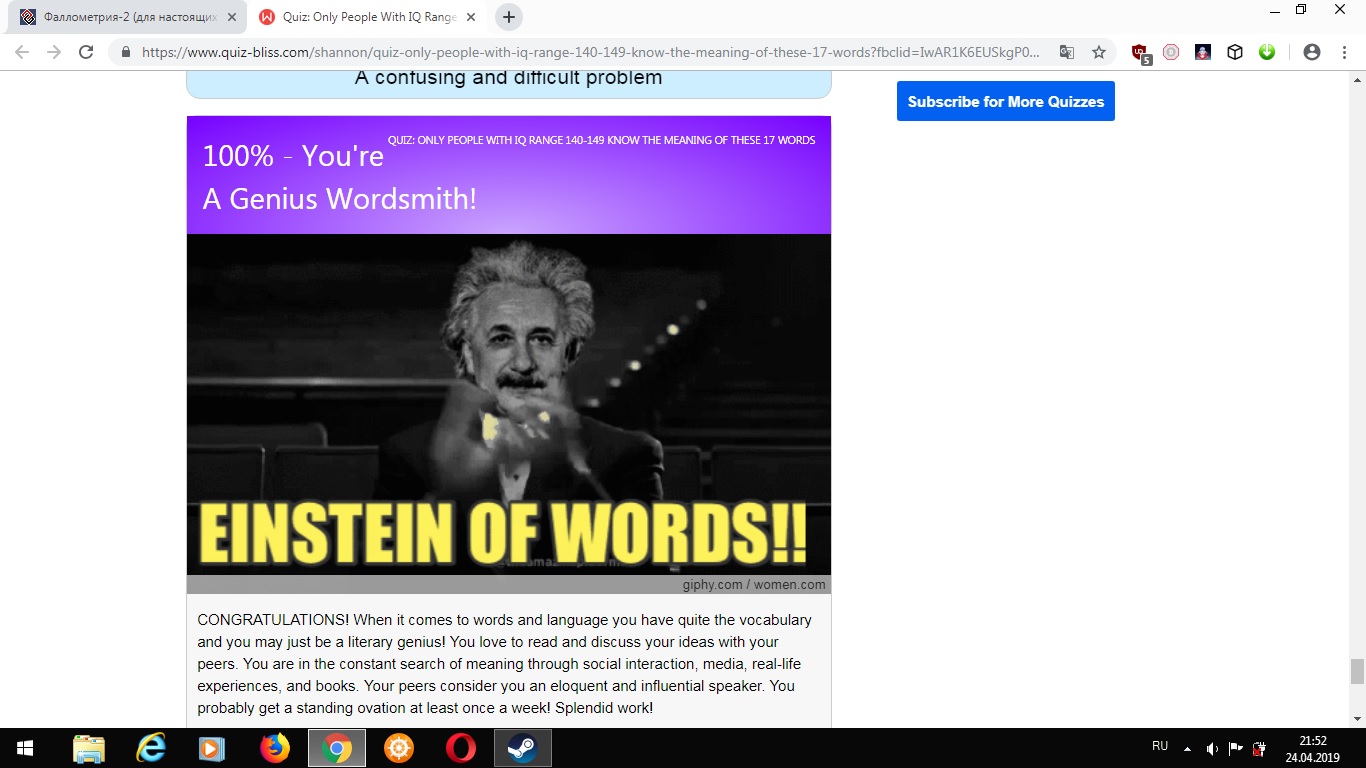Close the Фаллометрия-2 tab
The height and width of the screenshot is (768, 1366).
[x=232, y=17]
